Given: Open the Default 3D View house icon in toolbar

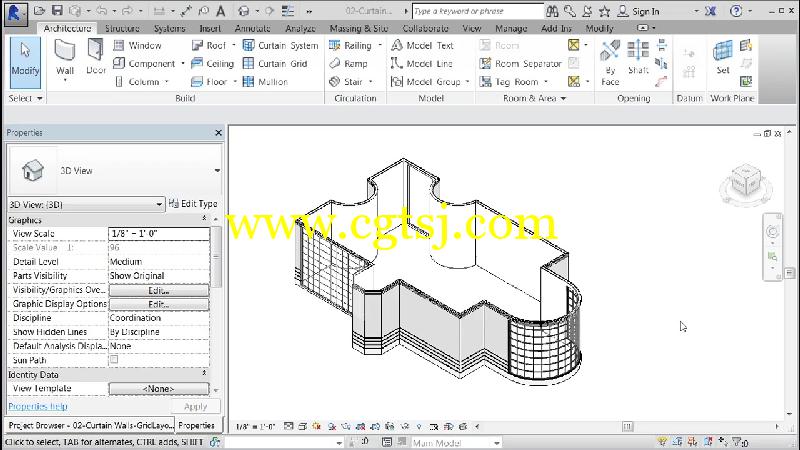Looking at the screenshot, I should pos(243,11).
